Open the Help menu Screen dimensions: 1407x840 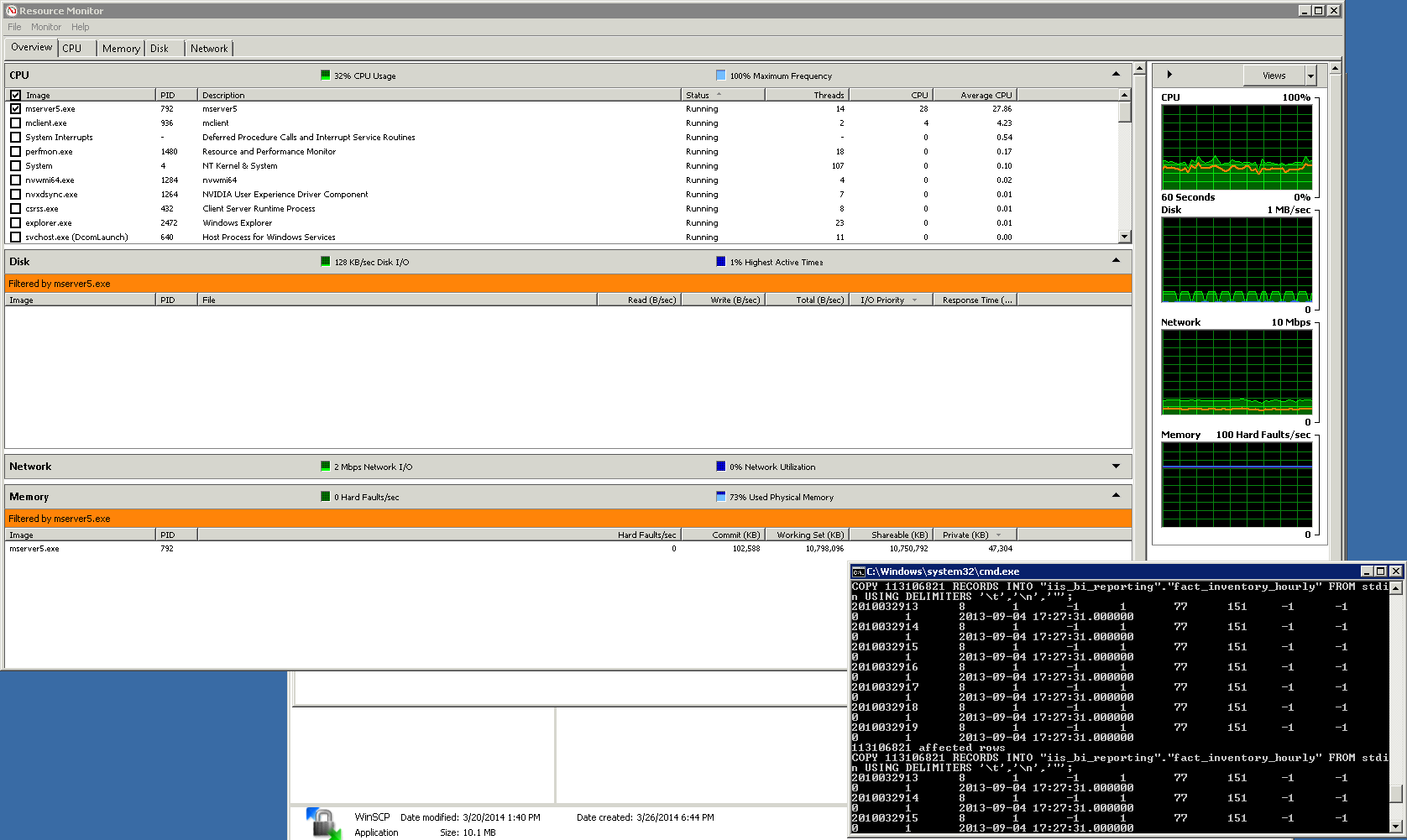tap(80, 27)
